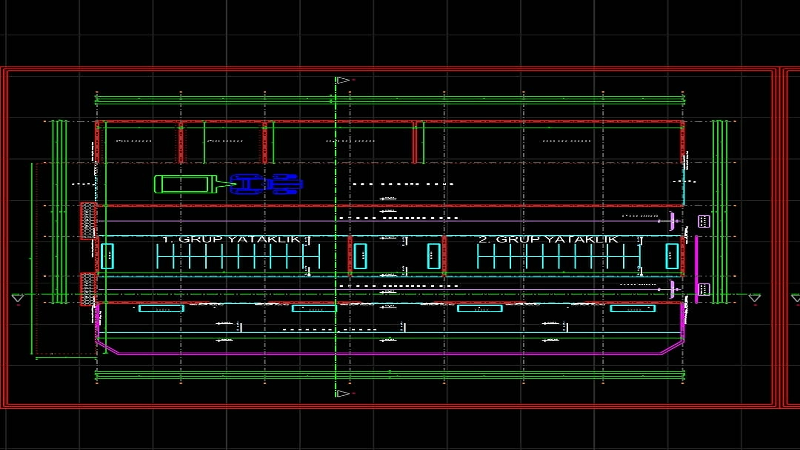Select the green dashed vertical center axis line
The height and width of the screenshot is (450, 800).
[335, 330]
